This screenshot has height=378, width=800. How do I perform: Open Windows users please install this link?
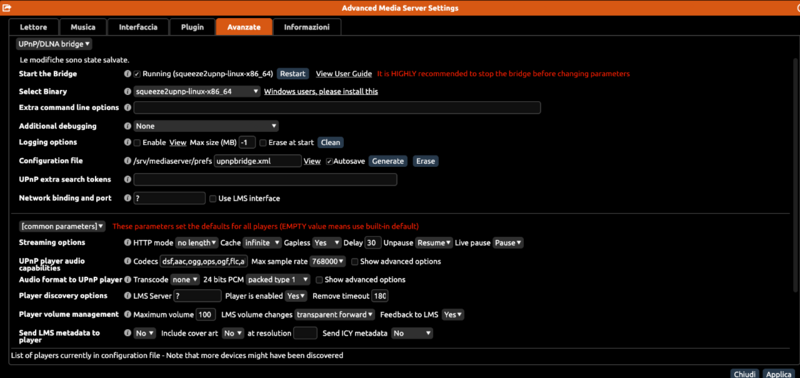(321, 92)
